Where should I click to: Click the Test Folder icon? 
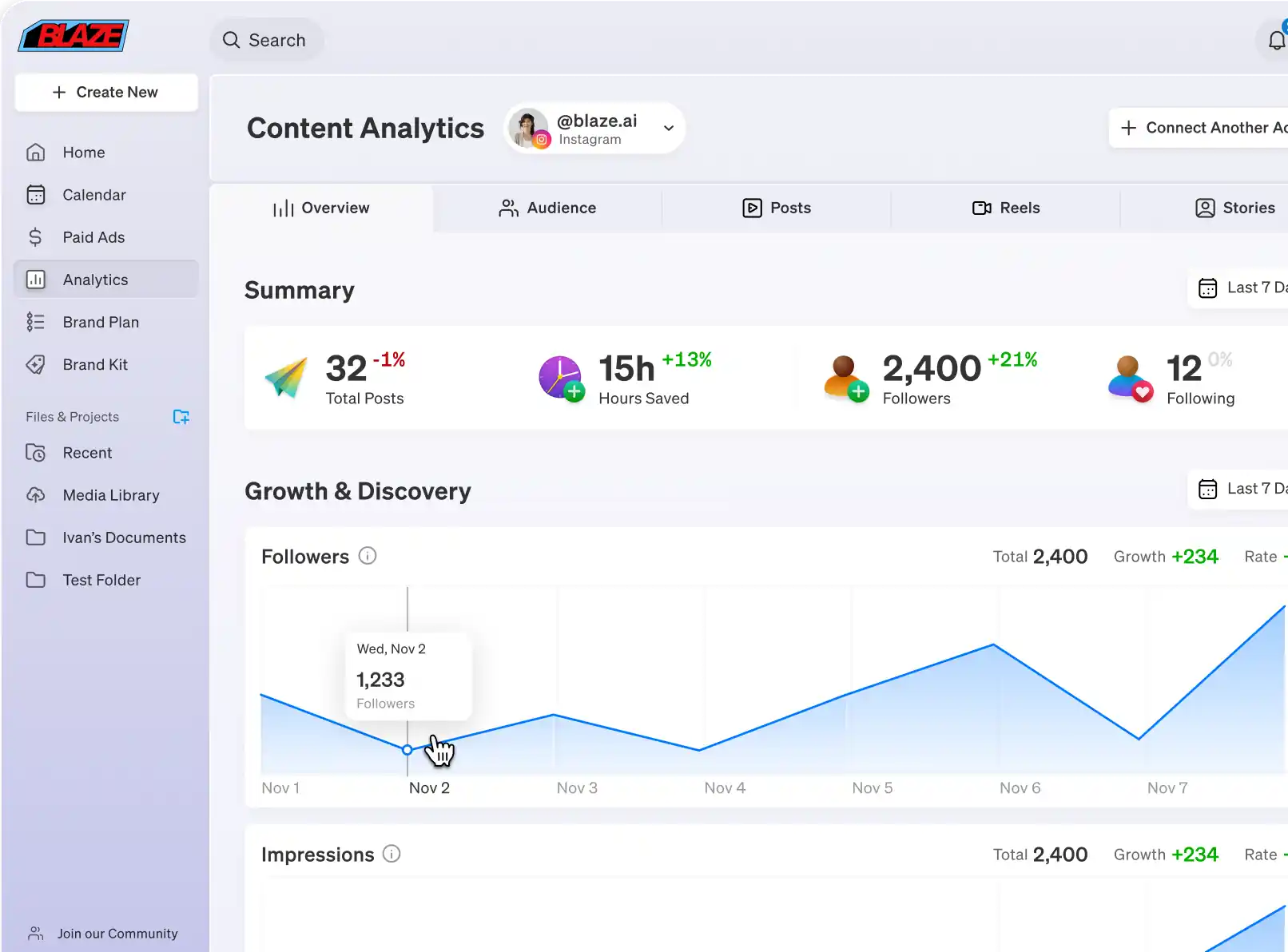(35, 580)
